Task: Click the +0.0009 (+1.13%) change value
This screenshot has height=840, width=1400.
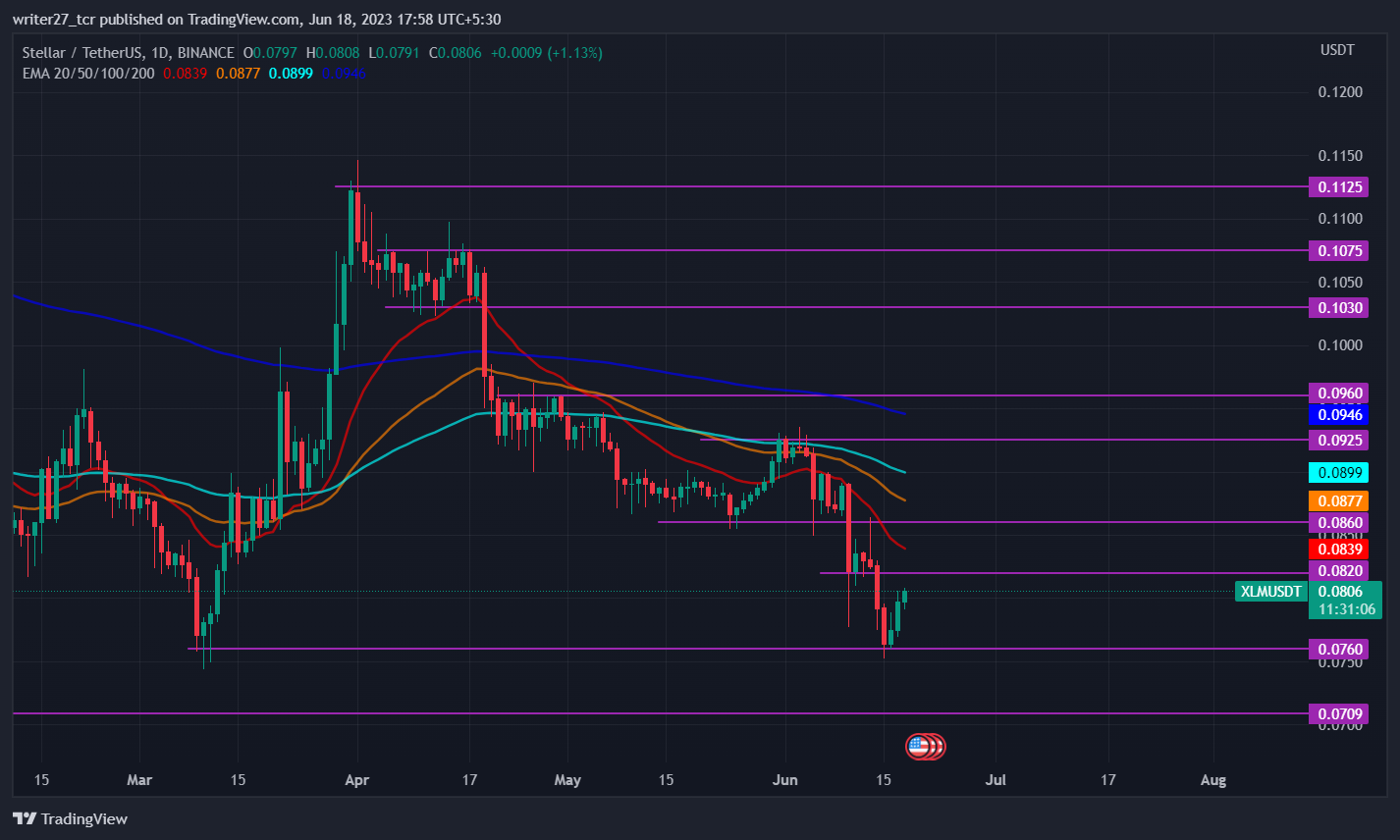Action: coord(547,53)
